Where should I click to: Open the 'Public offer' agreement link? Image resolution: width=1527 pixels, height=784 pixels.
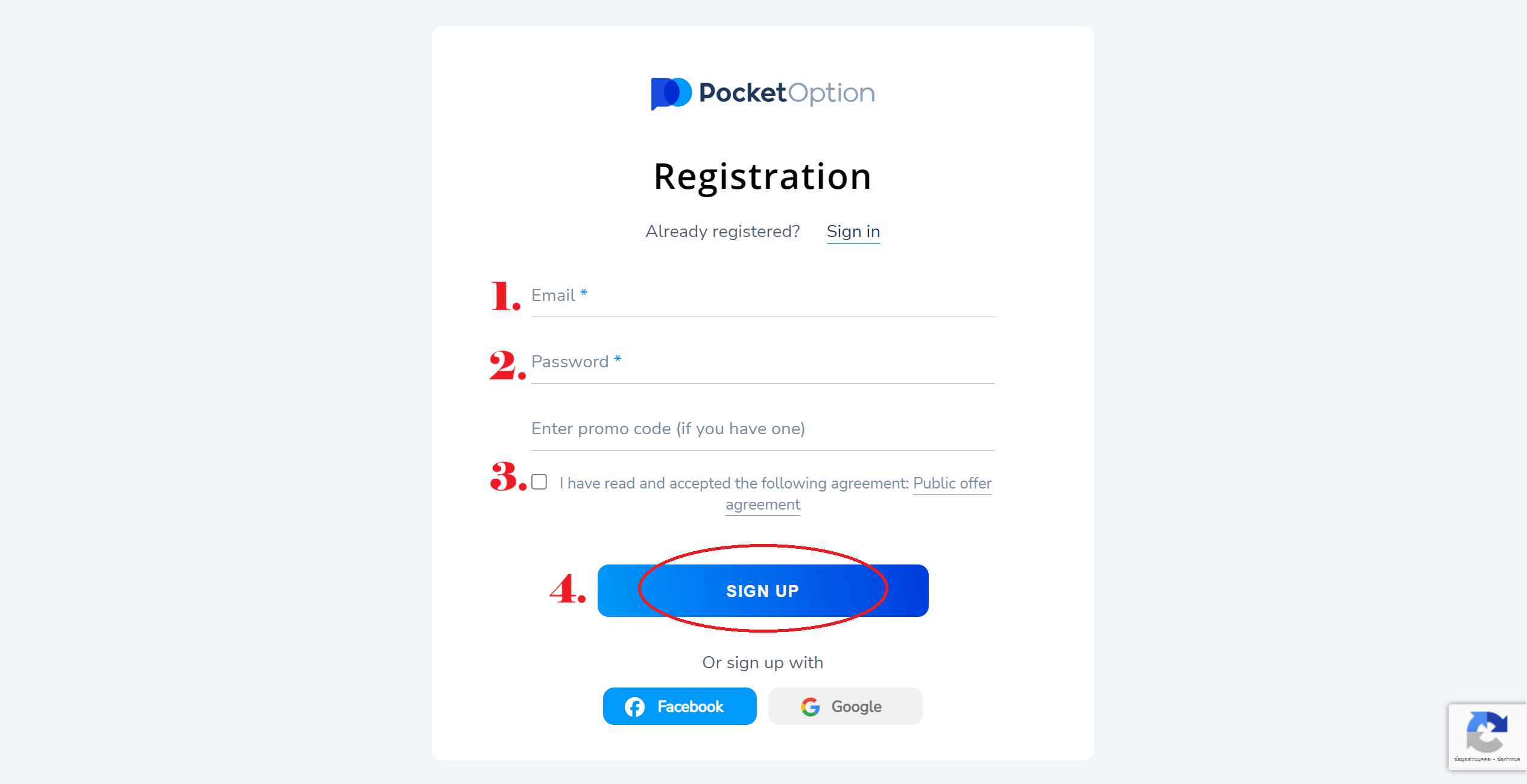coord(952,483)
